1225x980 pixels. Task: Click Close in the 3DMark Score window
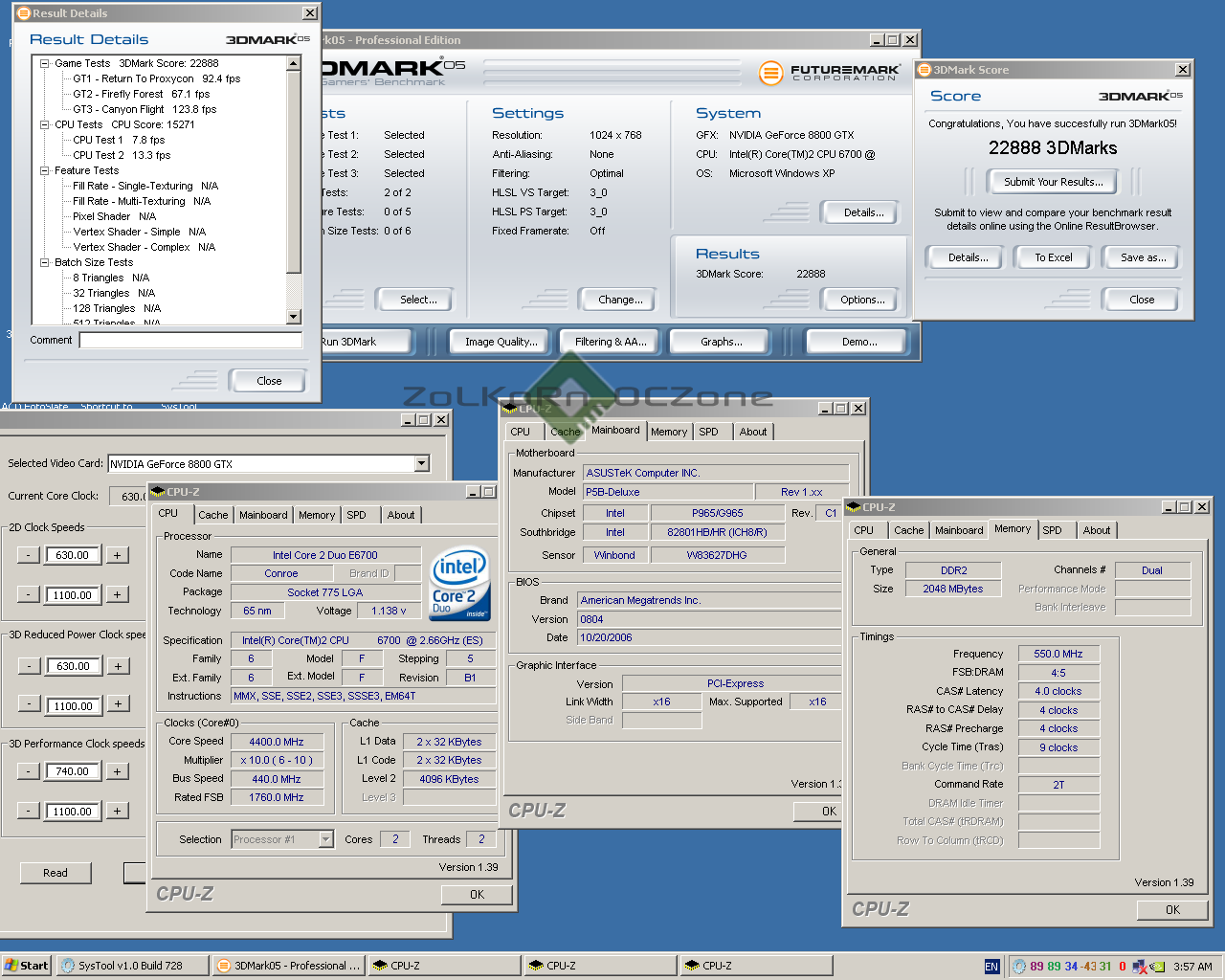click(x=1141, y=300)
